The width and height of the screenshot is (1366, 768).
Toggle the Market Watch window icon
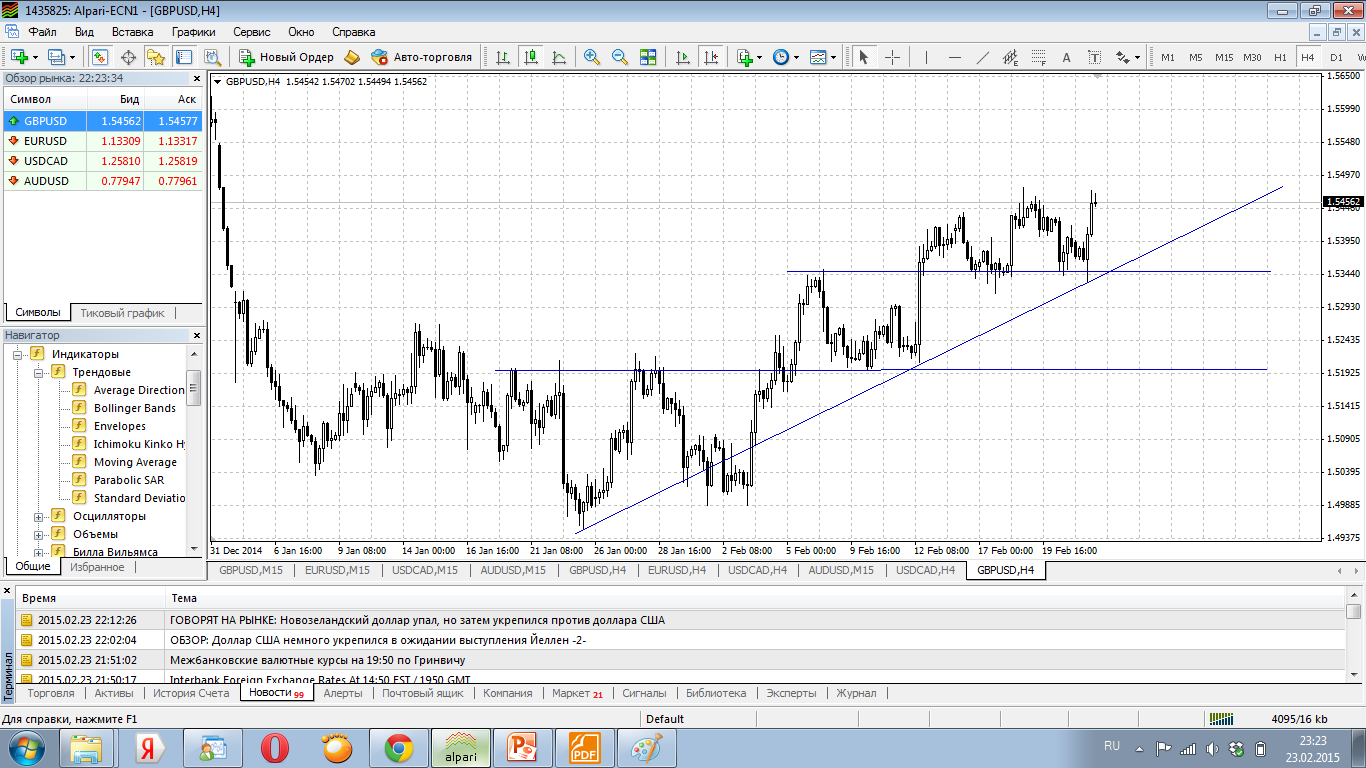click(100, 57)
